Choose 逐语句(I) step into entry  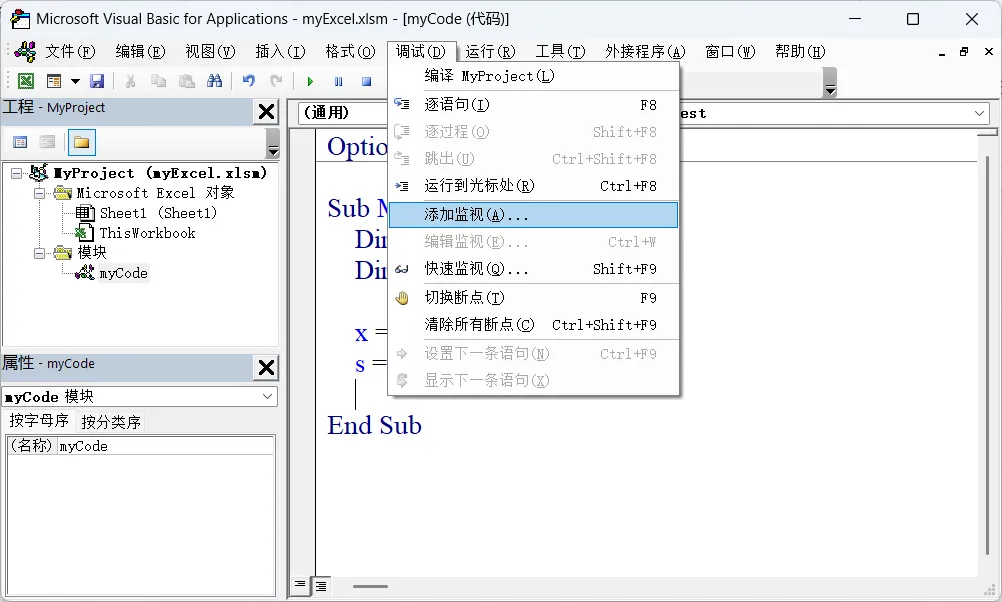pyautogui.click(x=534, y=105)
